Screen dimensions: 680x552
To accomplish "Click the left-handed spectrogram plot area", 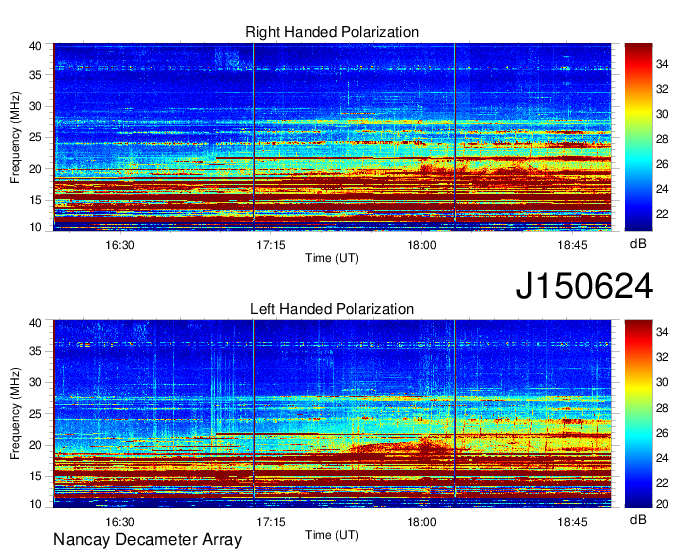I will pos(332,414).
